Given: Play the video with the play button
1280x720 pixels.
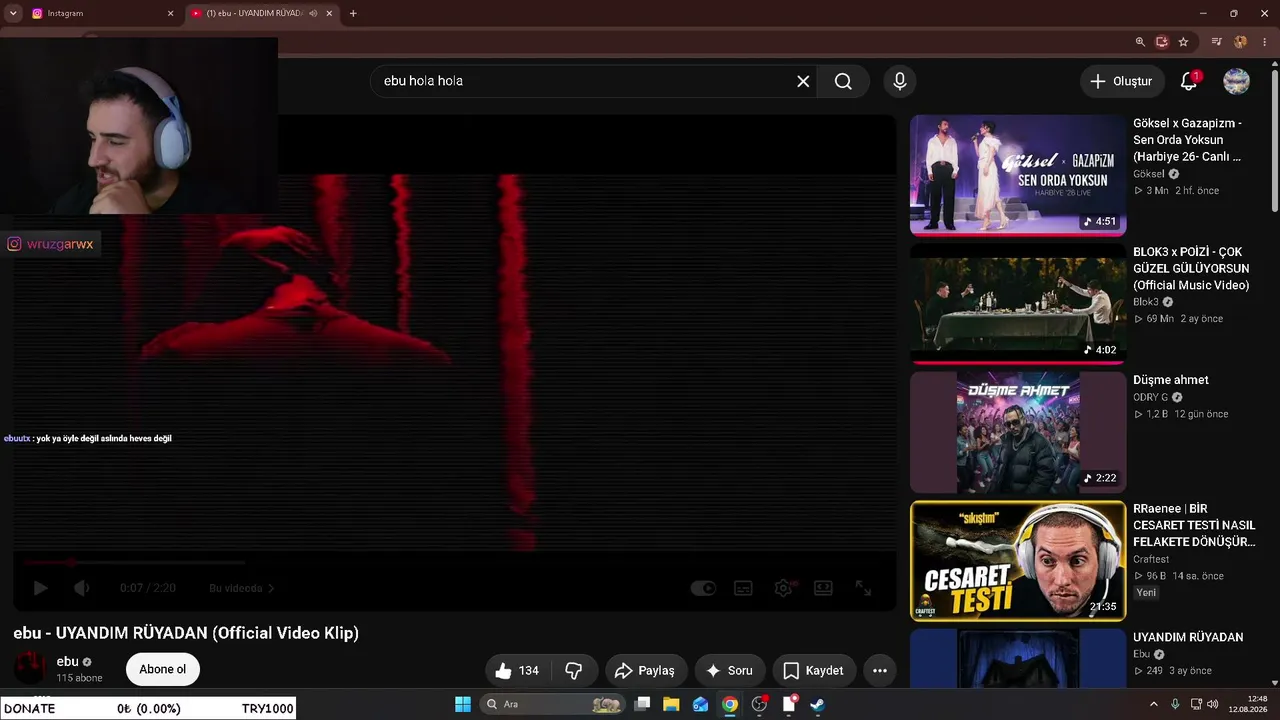Looking at the screenshot, I should [x=40, y=588].
